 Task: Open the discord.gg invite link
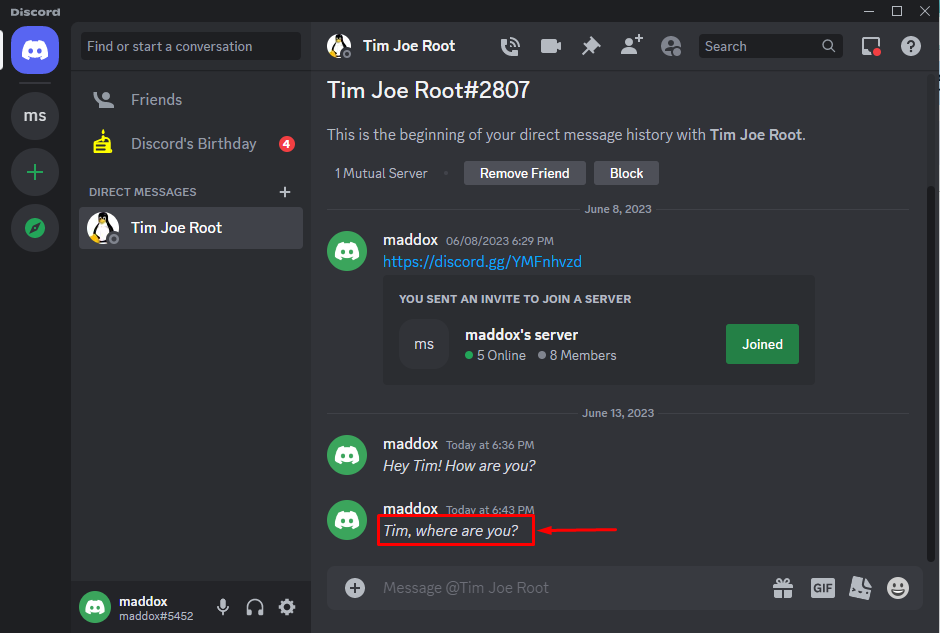[482, 262]
